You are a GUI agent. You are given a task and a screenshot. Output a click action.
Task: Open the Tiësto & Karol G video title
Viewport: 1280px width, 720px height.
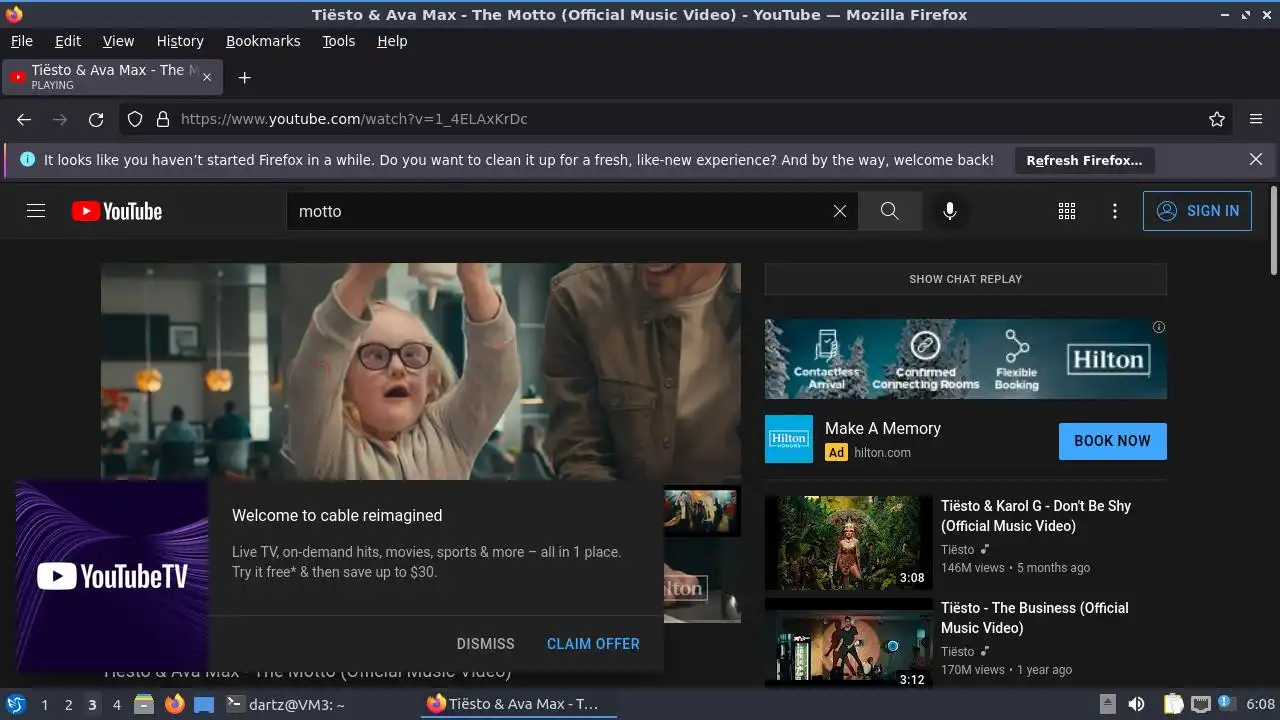pos(1036,516)
